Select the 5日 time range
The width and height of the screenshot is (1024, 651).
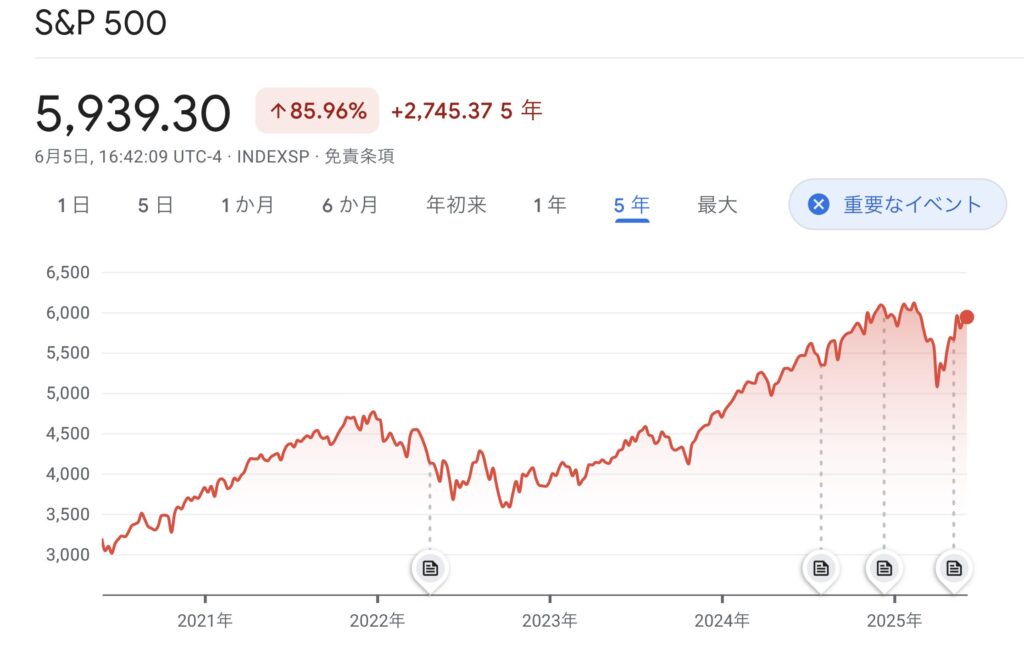[155, 205]
